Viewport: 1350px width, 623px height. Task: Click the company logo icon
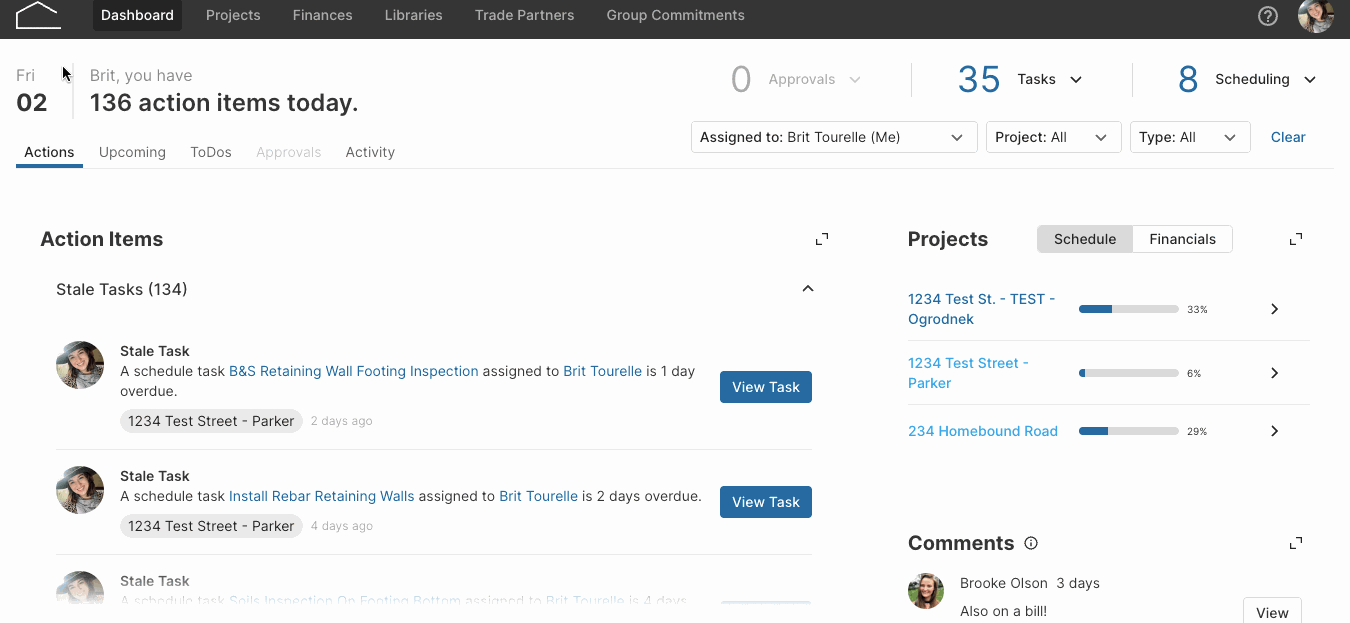pos(36,15)
